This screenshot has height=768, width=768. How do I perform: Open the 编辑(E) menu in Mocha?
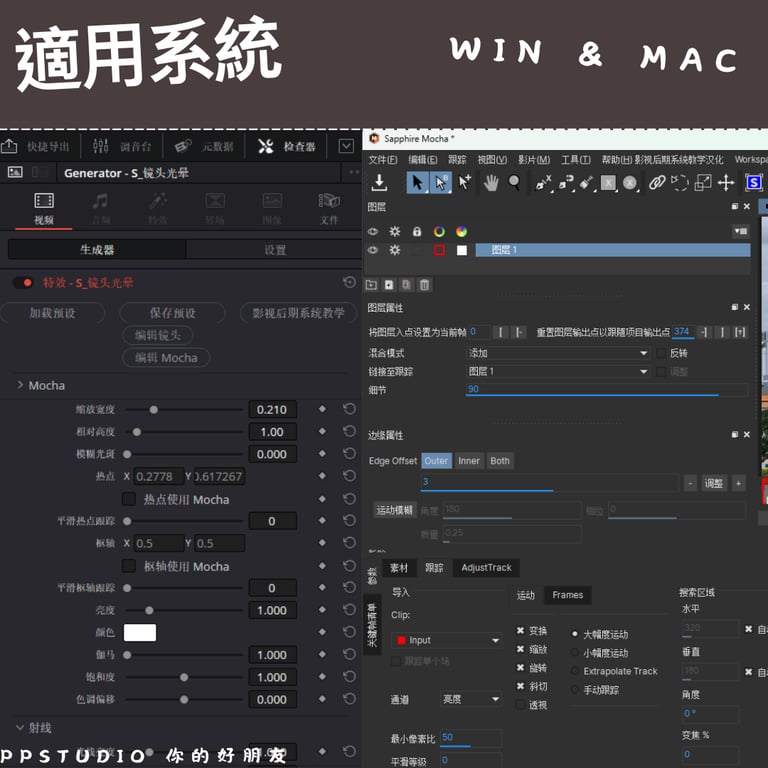[422, 160]
